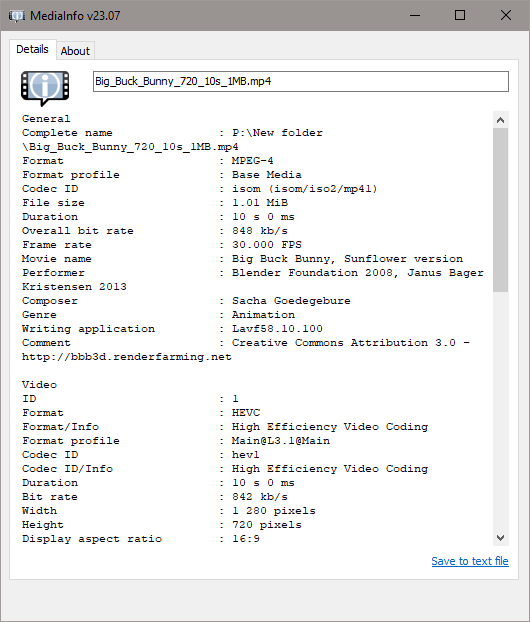The image size is (530, 622).
Task: Close the MediaInfo window
Action: [505, 15]
